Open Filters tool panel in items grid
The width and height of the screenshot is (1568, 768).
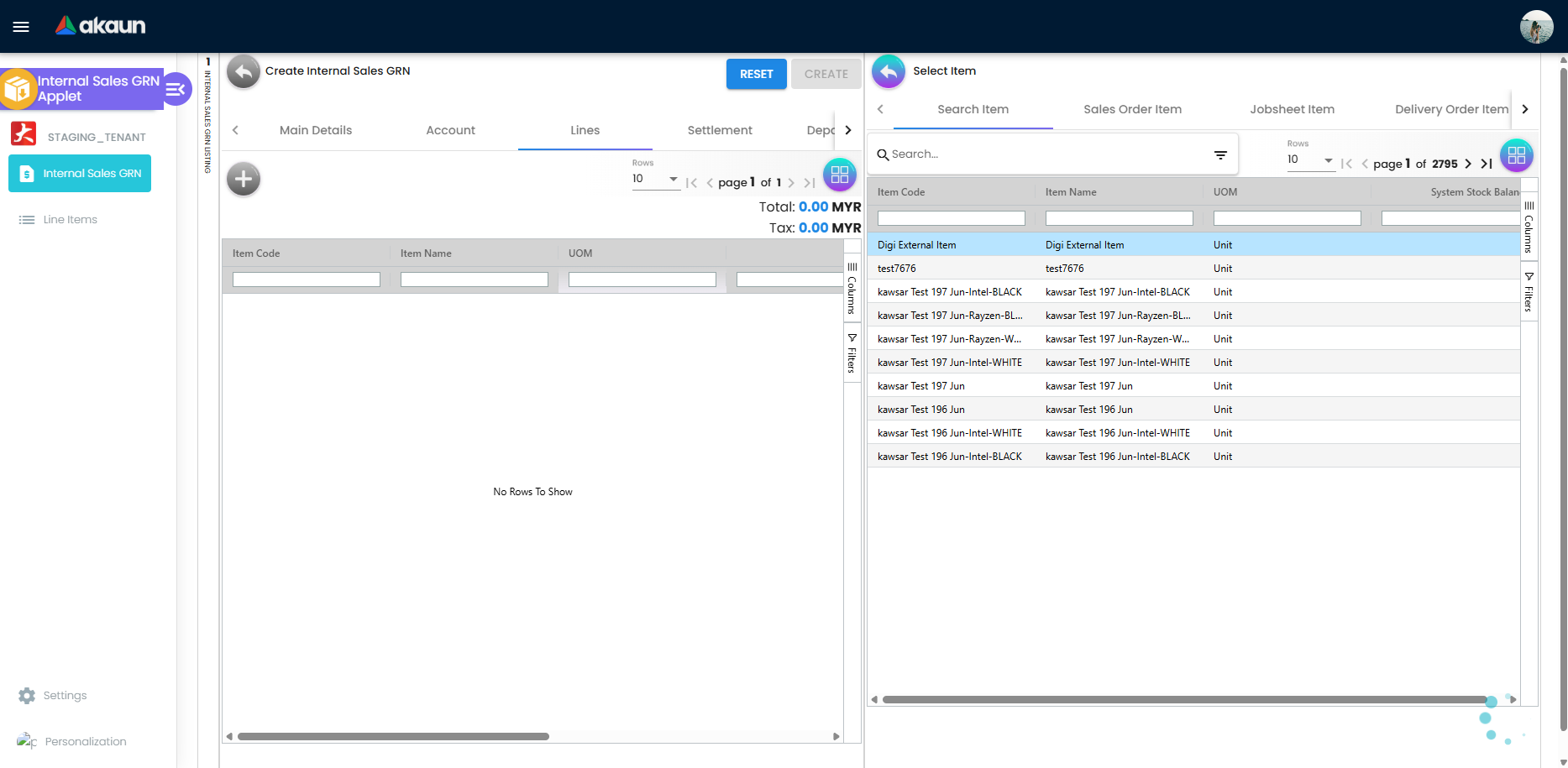[x=1529, y=291]
